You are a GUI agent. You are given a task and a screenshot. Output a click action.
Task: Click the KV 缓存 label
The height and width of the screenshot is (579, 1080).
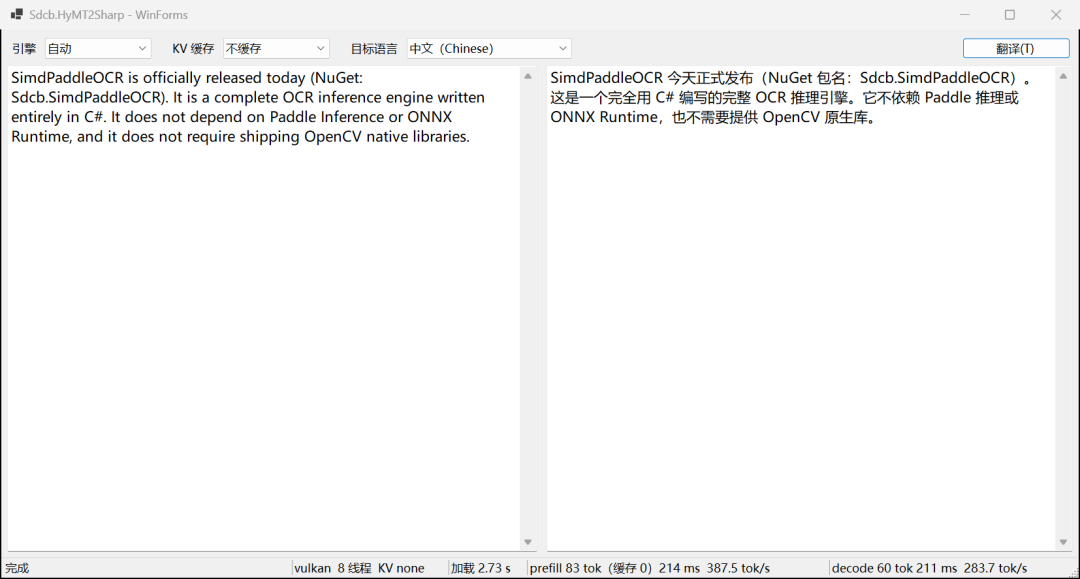(x=193, y=49)
